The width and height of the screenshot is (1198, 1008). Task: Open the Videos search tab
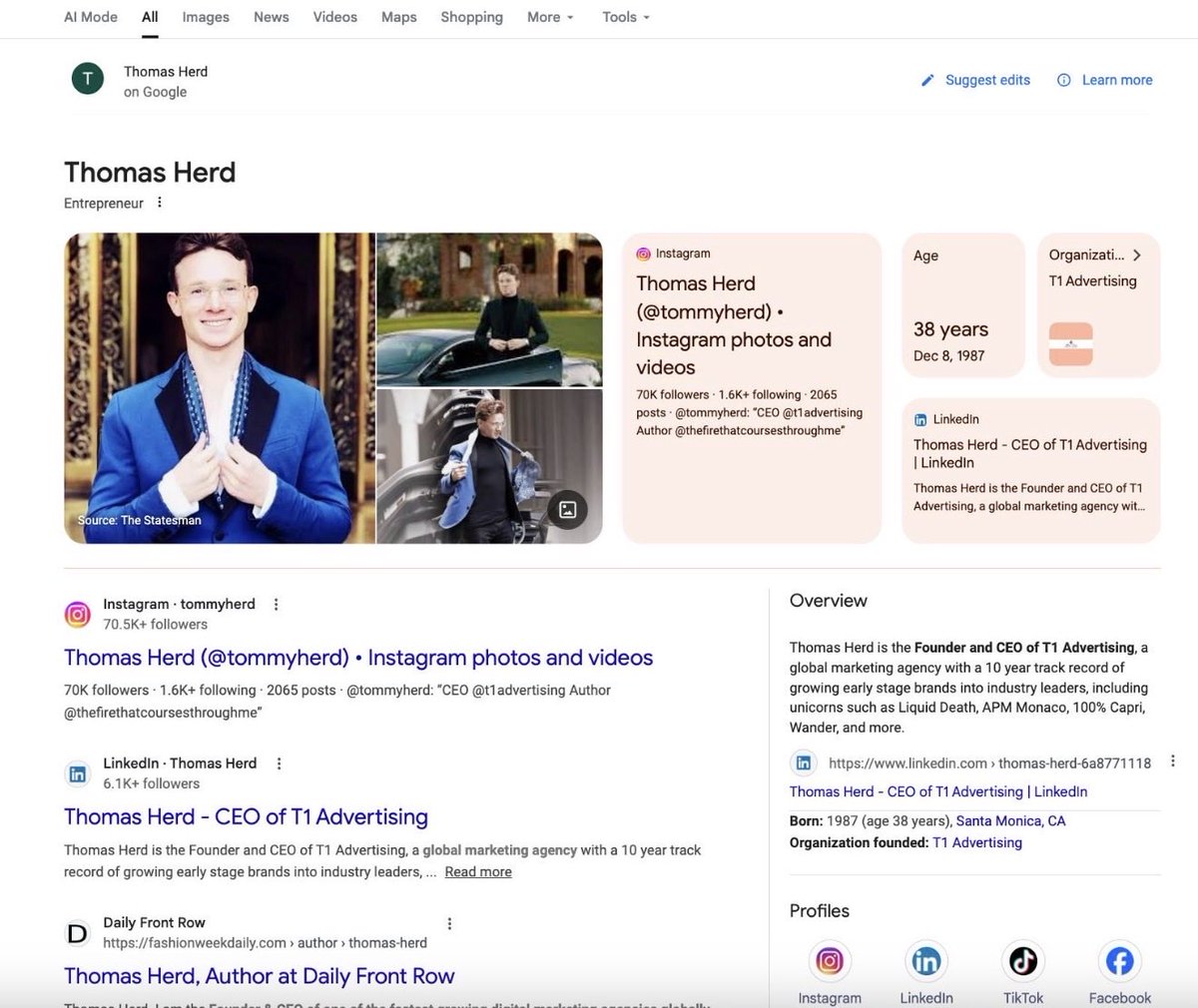pyautogui.click(x=334, y=17)
